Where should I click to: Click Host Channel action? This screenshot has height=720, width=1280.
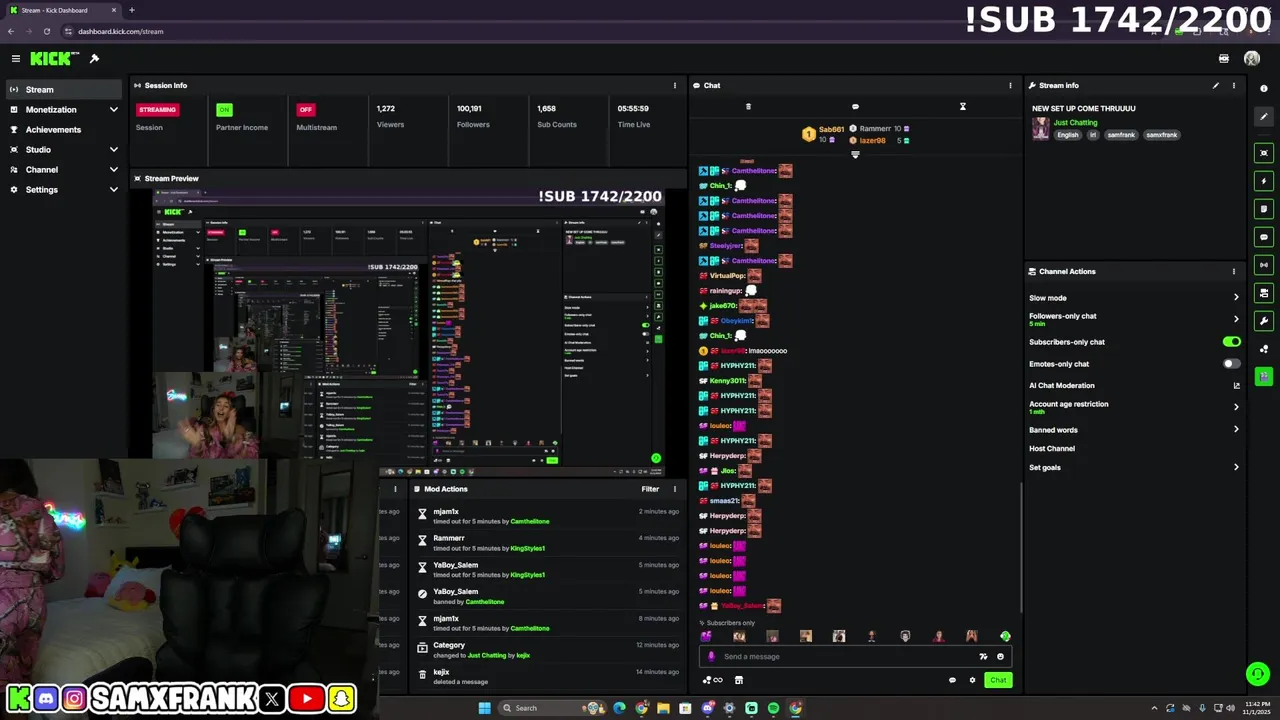(1052, 448)
